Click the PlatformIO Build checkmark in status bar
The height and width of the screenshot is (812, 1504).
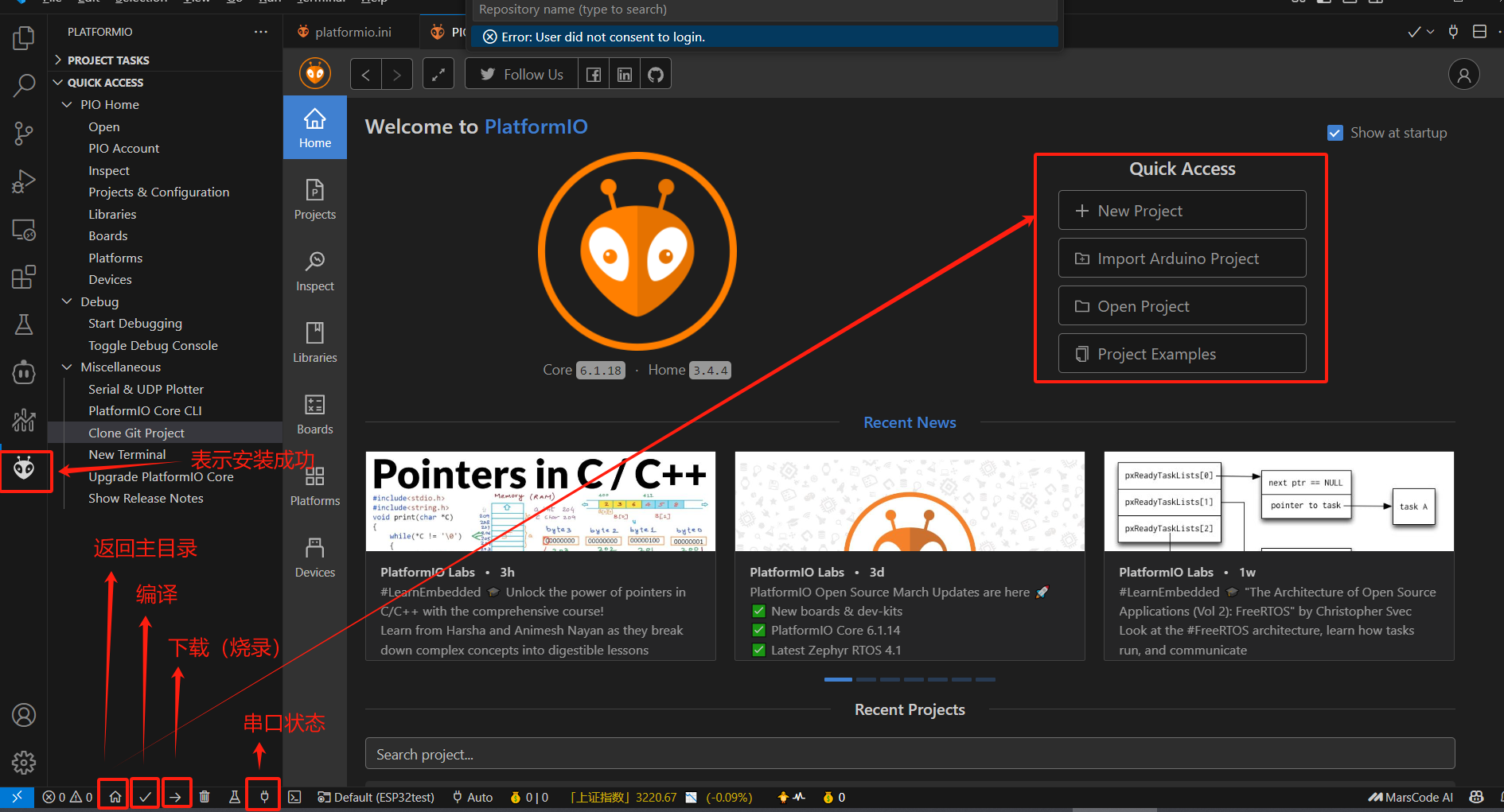coord(145,797)
